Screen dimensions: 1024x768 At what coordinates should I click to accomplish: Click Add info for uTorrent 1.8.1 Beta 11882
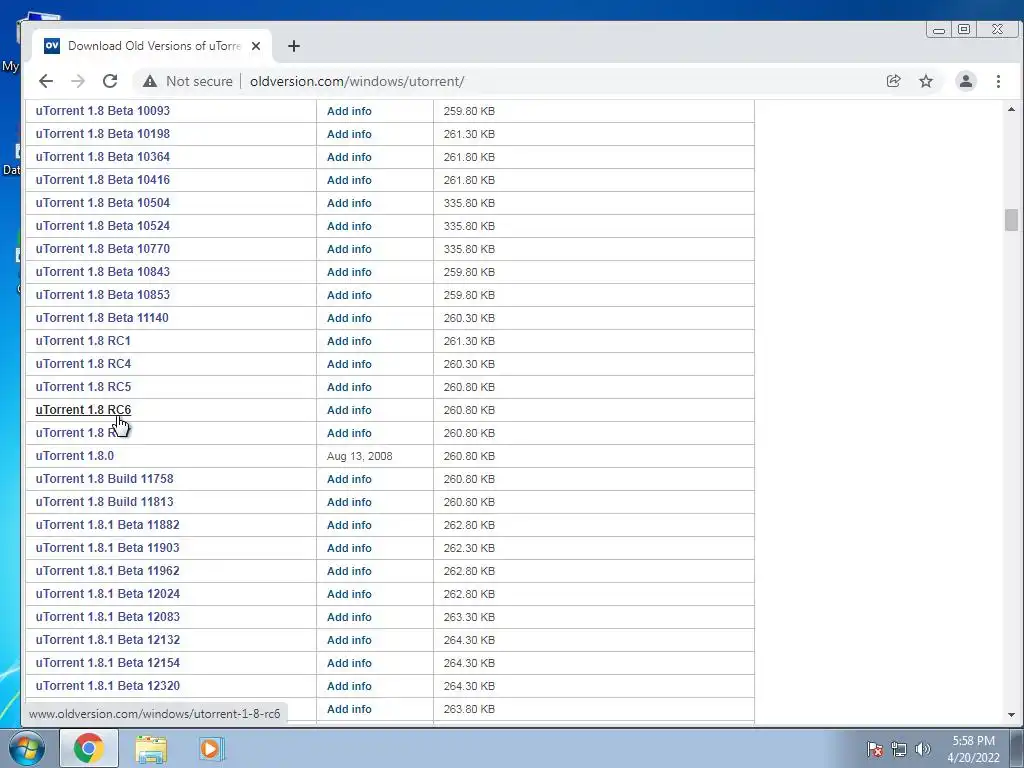click(x=349, y=525)
